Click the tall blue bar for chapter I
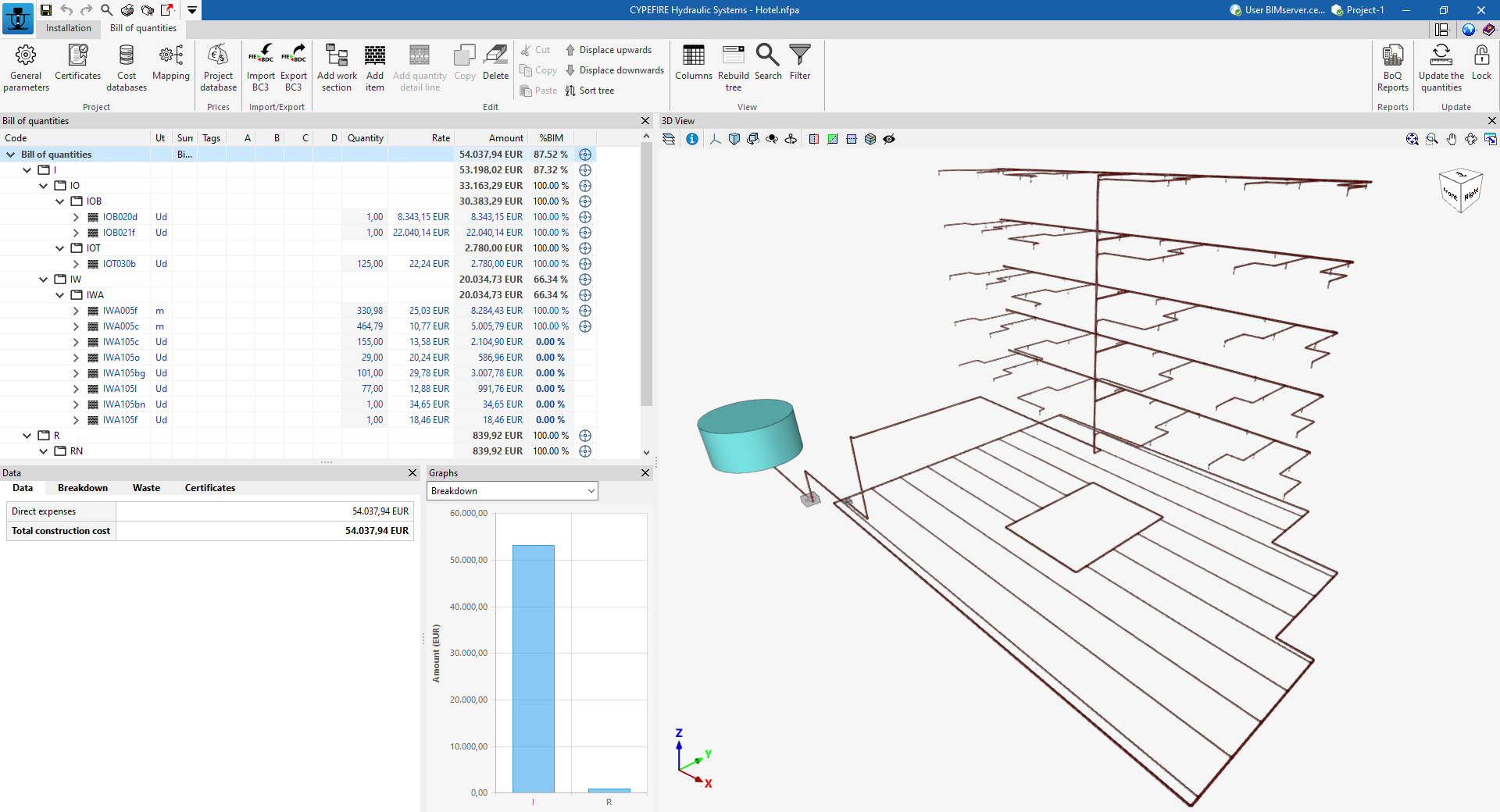The image size is (1500, 812). click(534, 669)
